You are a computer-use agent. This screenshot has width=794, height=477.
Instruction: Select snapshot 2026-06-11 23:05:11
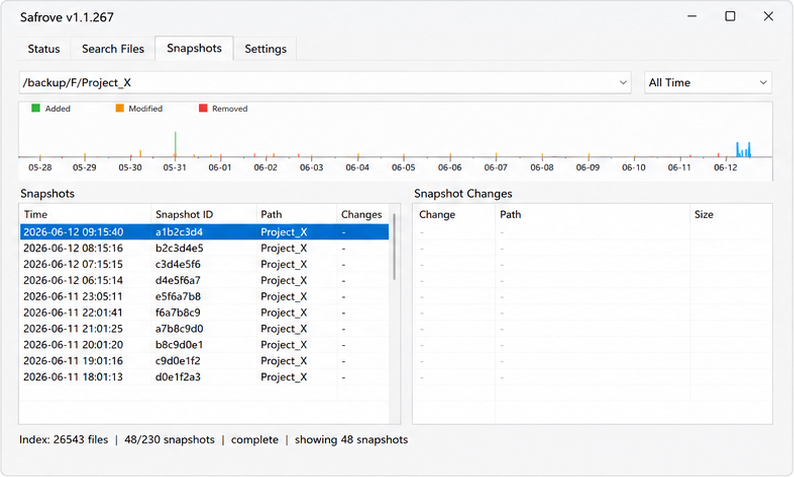205,297
